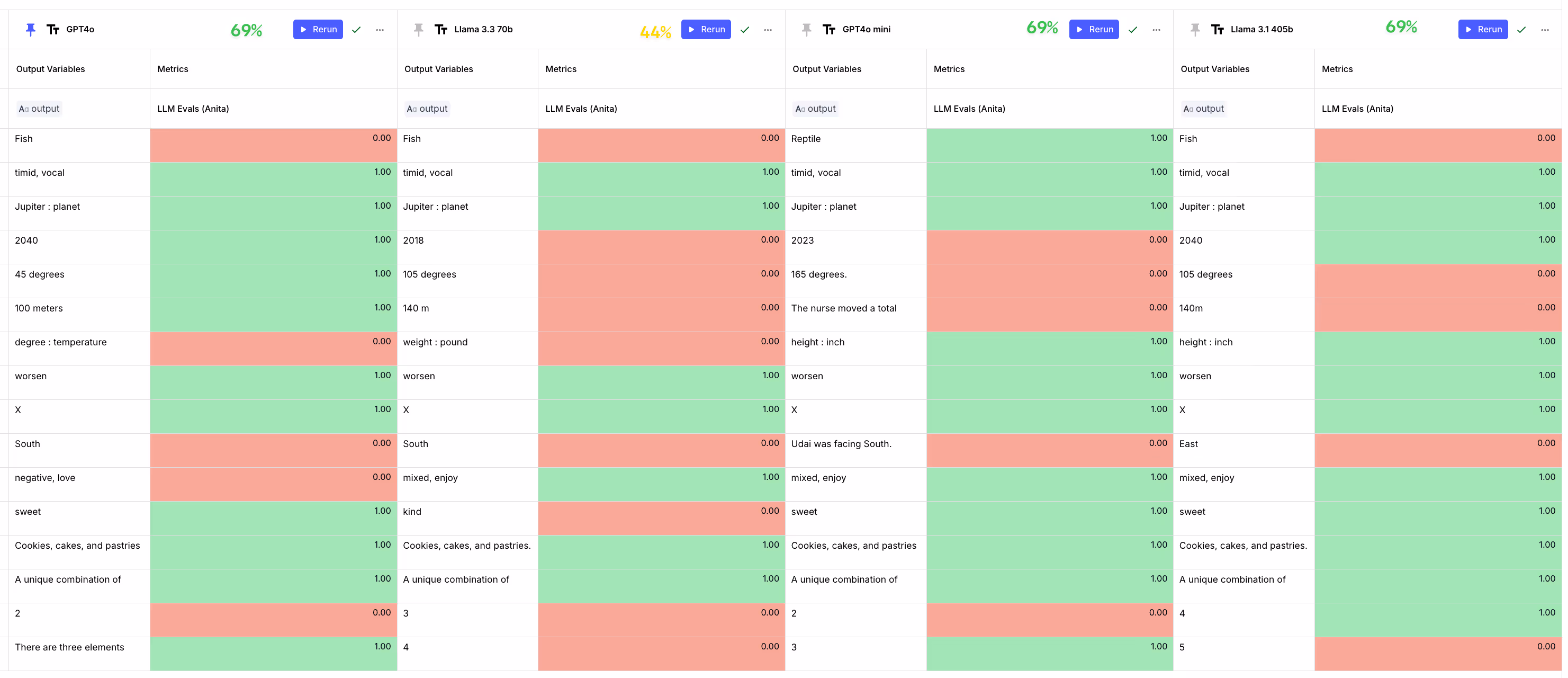Click text type icon beside GPT4o
The height and width of the screenshot is (678, 1568).
[53, 29]
